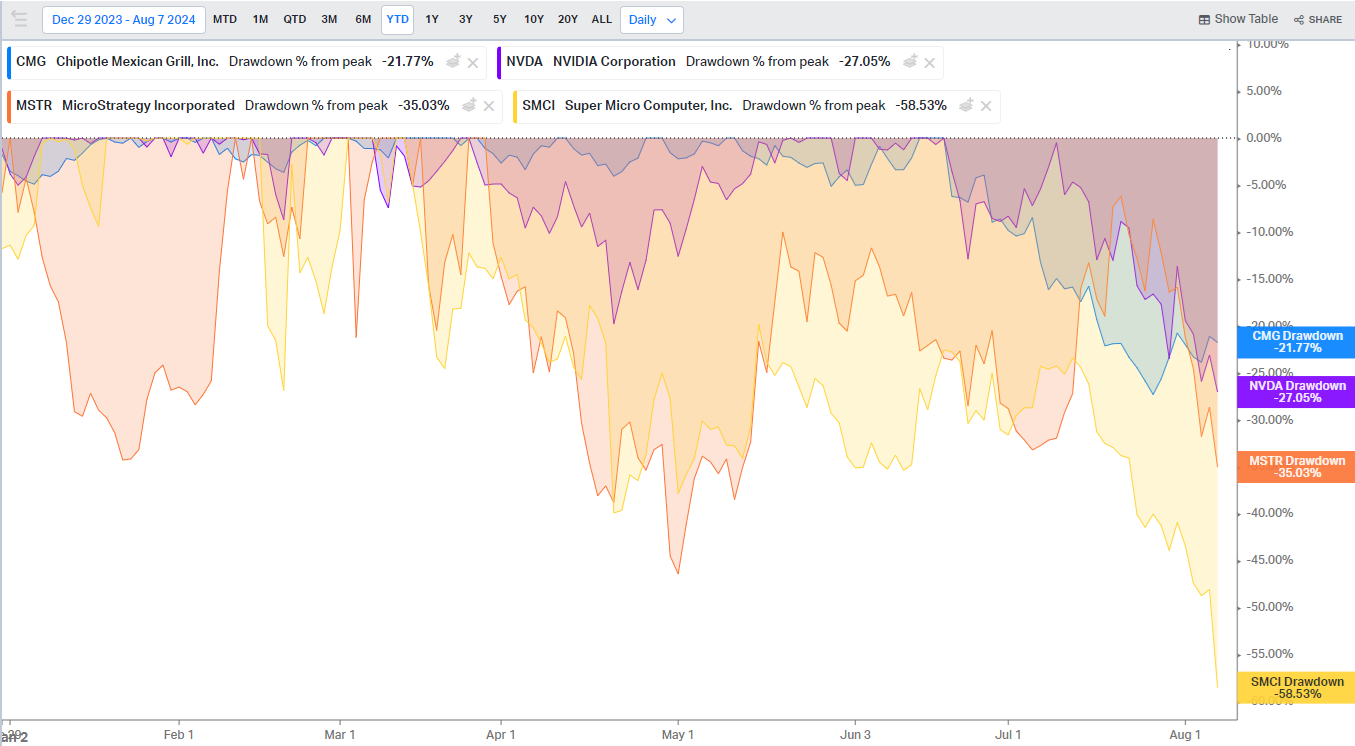This screenshot has height=746, width=1355.
Task: Click the purple NVDA color bar
Action: [498, 62]
